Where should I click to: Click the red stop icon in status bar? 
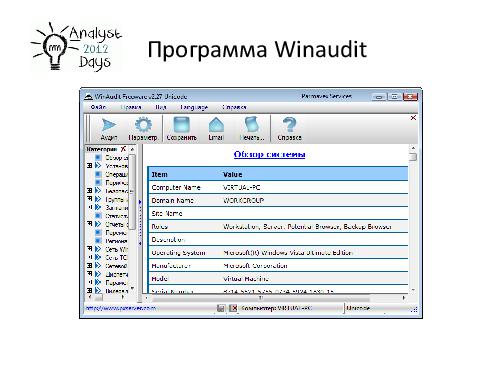[233, 308]
